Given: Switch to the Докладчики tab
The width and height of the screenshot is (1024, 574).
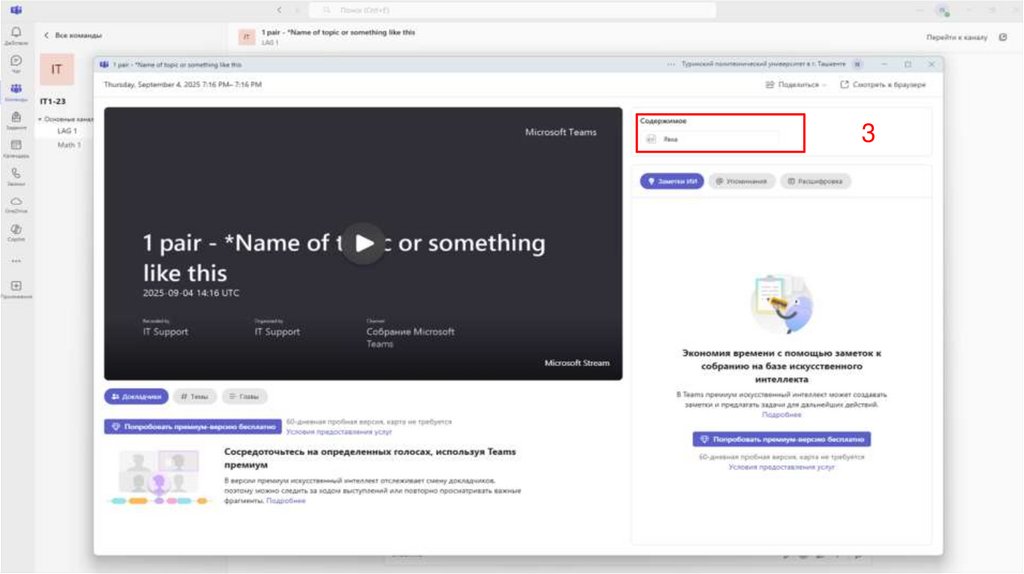Looking at the screenshot, I should tap(136, 396).
